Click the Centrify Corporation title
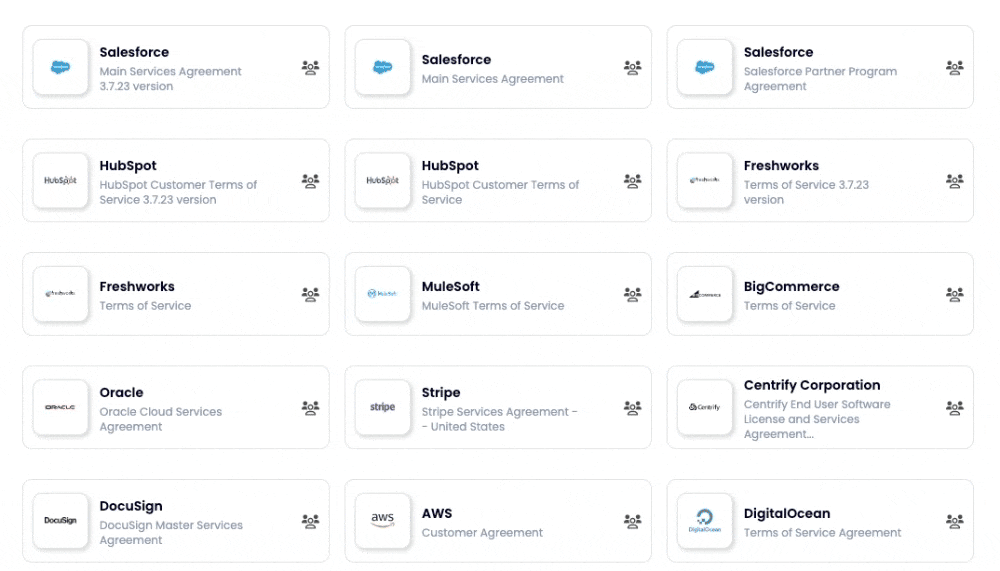1000x571 pixels. (812, 385)
